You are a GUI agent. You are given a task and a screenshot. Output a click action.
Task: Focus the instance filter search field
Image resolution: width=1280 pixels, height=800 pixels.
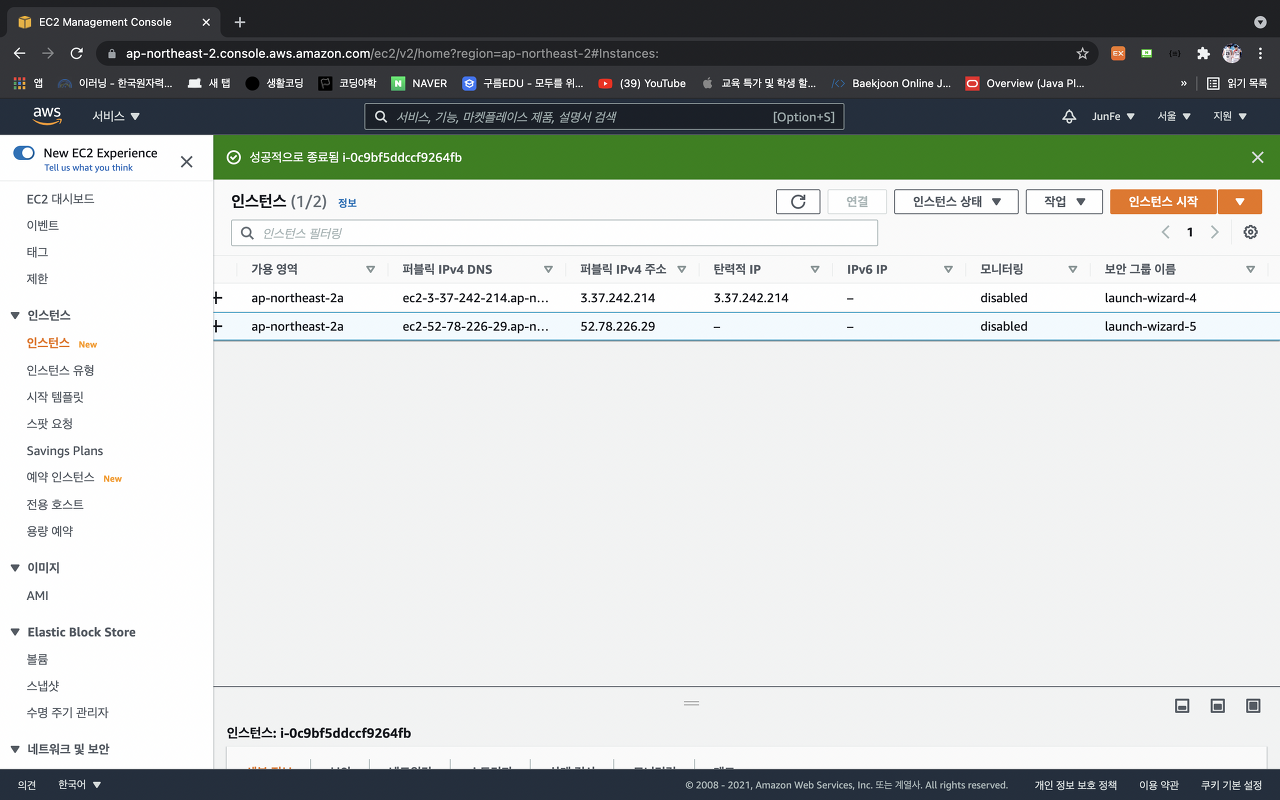pyautogui.click(x=554, y=233)
